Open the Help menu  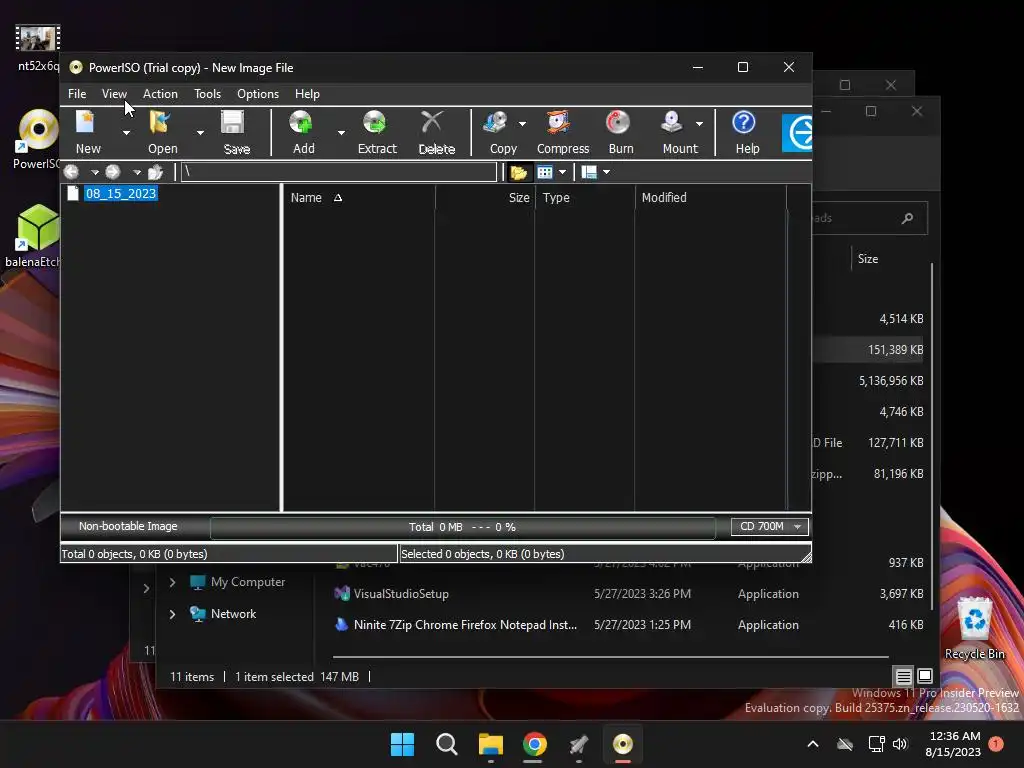pyautogui.click(x=307, y=94)
